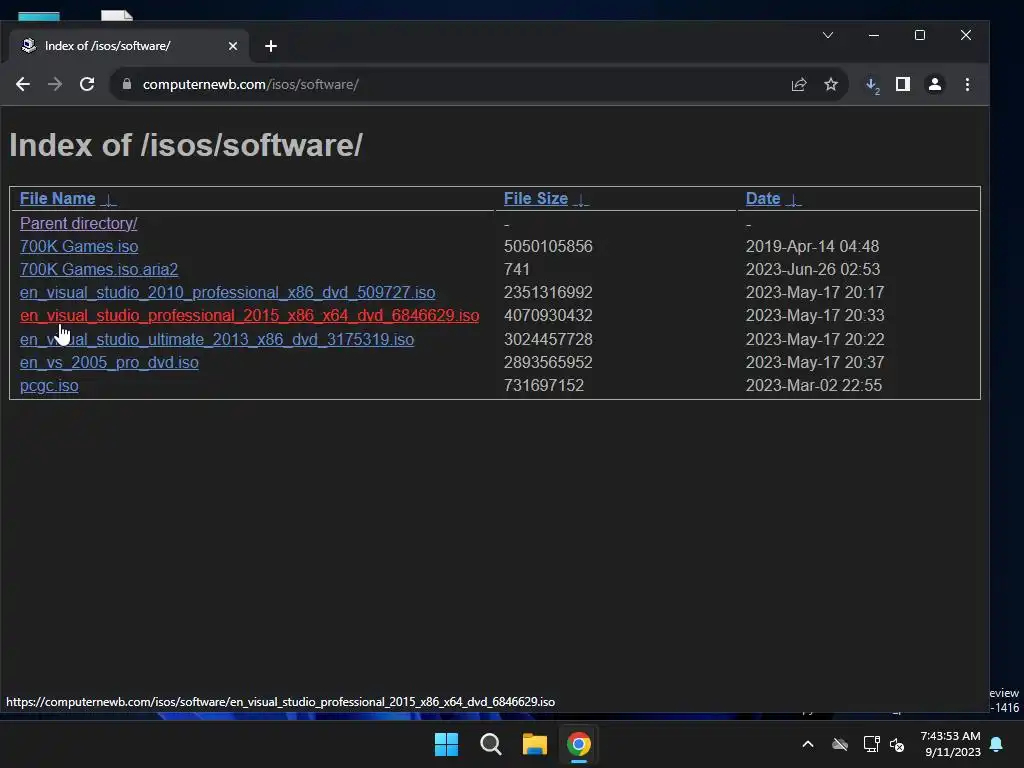
Task: Open Chrome's three-dot menu
Action: [x=967, y=84]
